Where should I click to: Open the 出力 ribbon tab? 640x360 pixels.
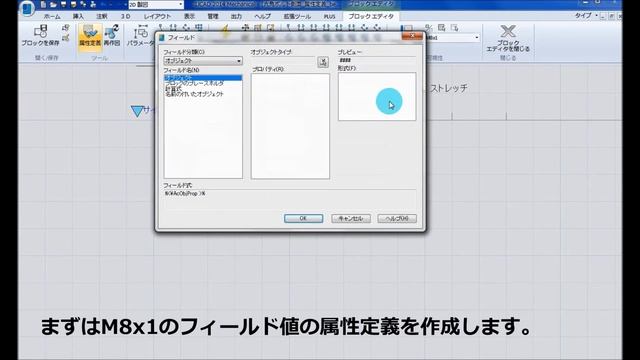click(x=236, y=16)
